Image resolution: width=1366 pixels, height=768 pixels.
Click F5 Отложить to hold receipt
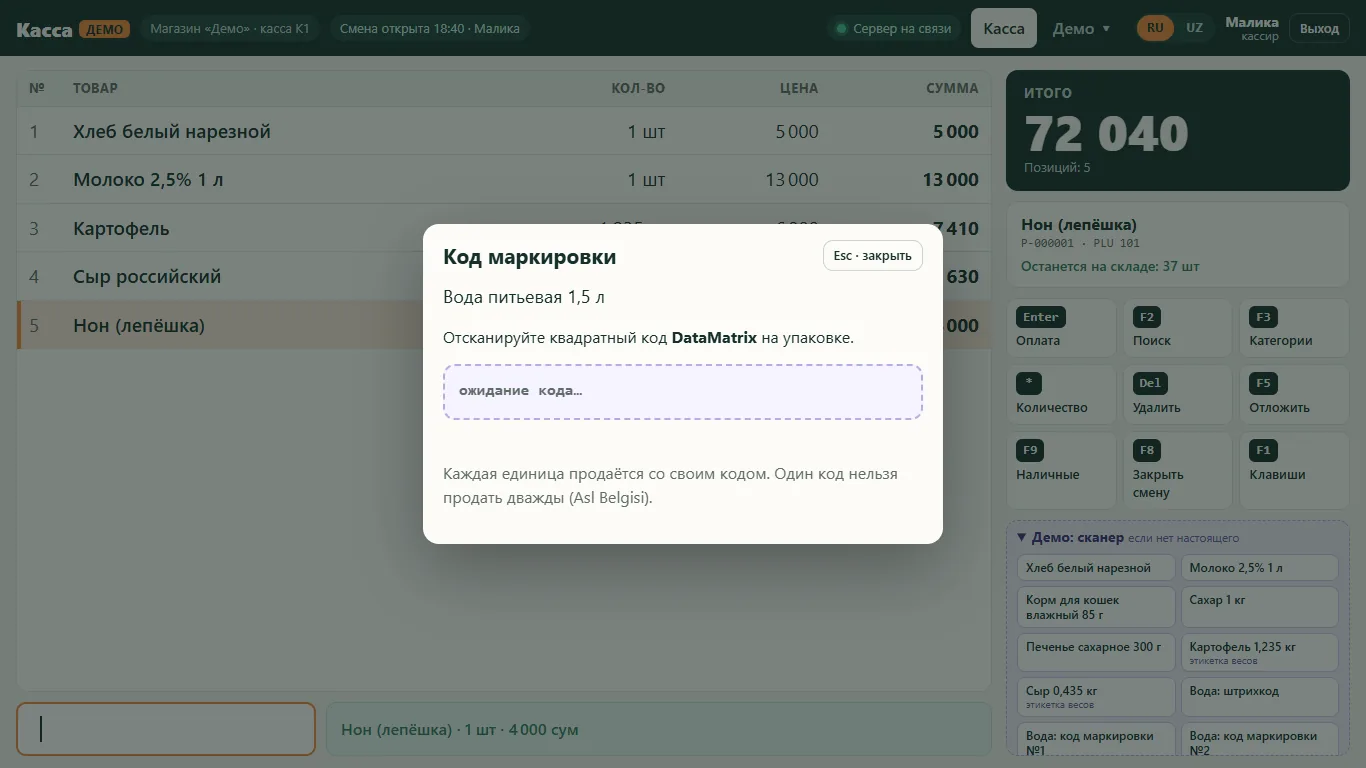(1294, 395)
